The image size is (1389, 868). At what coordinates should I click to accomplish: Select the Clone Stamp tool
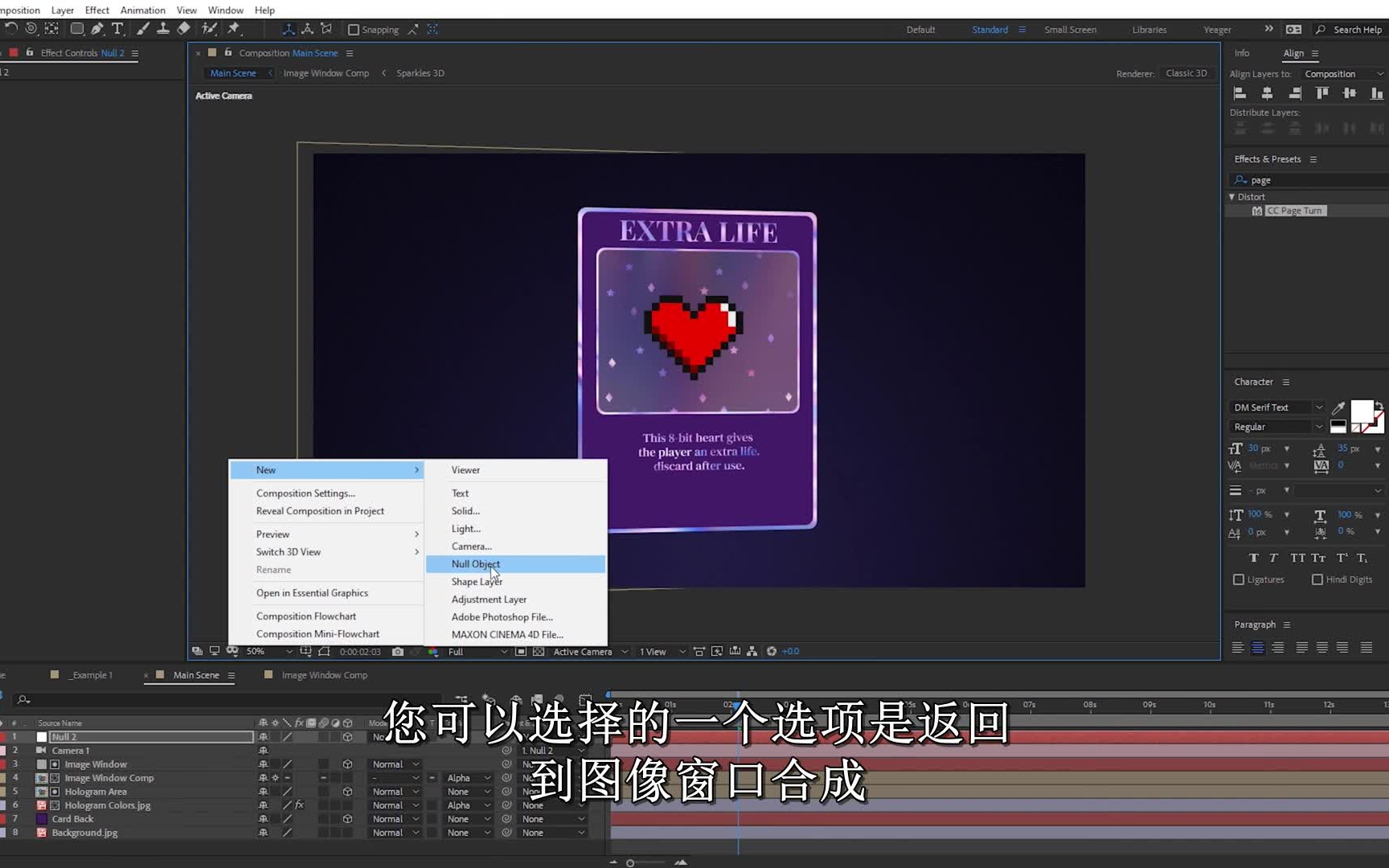click(x=163, y=29)
